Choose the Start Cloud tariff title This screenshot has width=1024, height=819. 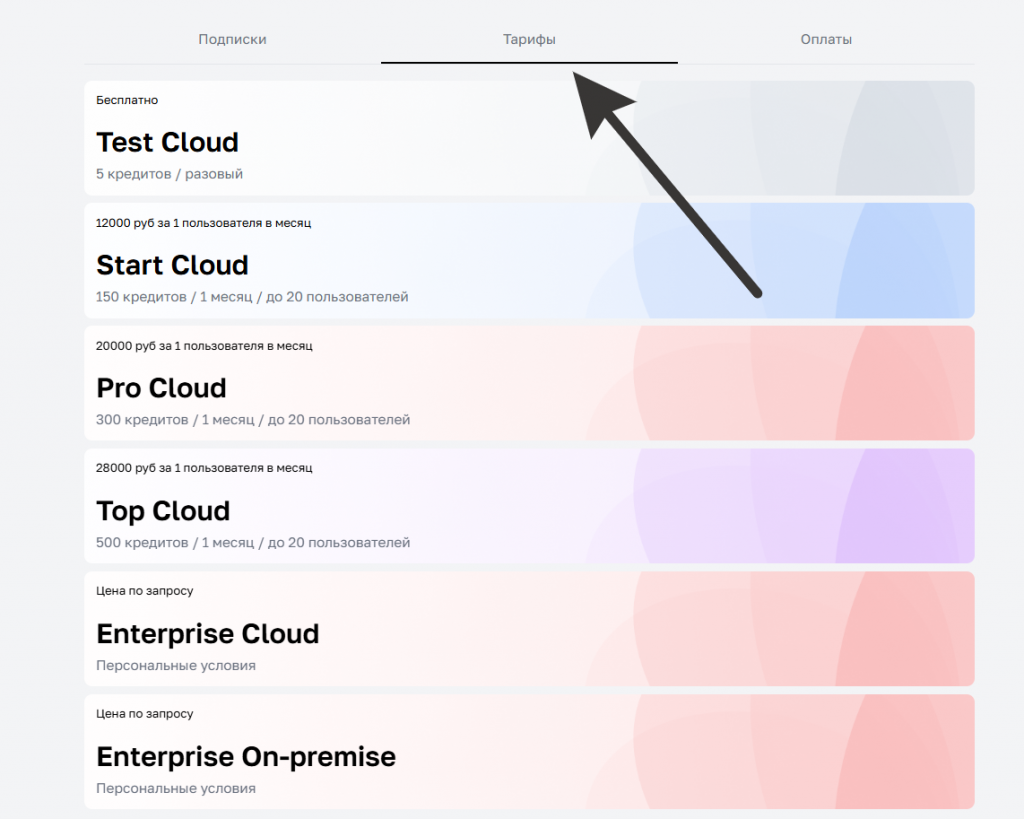pyautogui.click(x=172, y=265)
